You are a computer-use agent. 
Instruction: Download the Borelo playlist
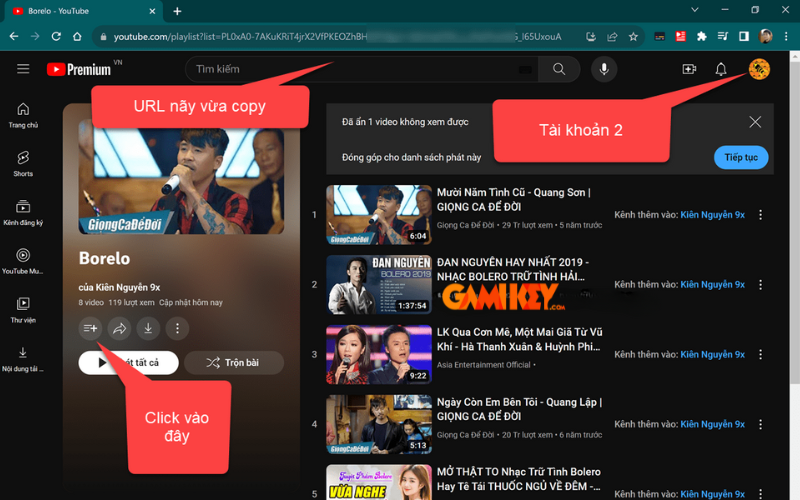(x=148, y=328)
